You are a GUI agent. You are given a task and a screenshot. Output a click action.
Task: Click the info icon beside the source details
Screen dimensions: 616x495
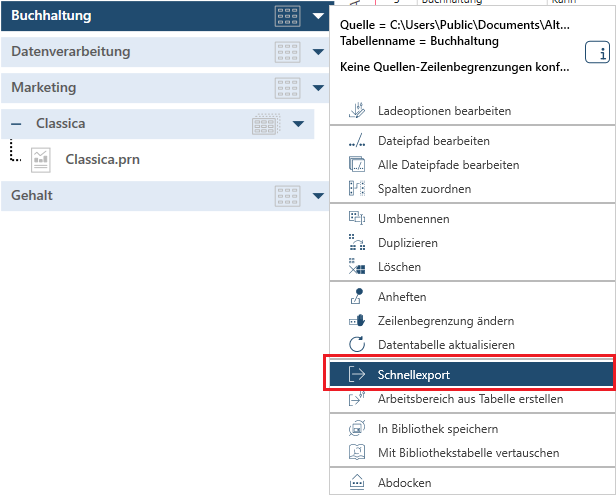click(597, 54)
